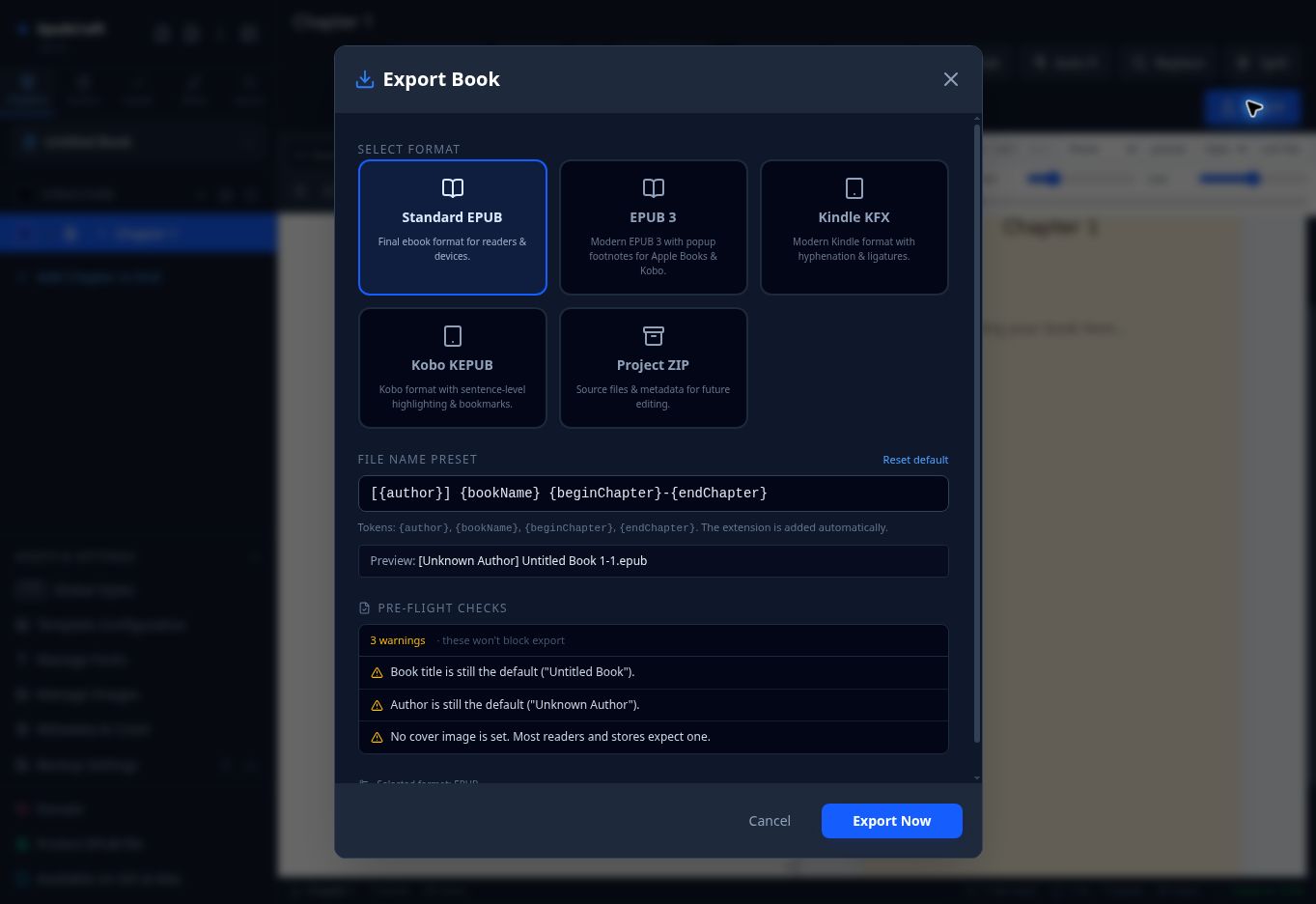Click the scrollbar down arrow in the dialog
The image size is (1316, 904).
[x=977, y=777]
